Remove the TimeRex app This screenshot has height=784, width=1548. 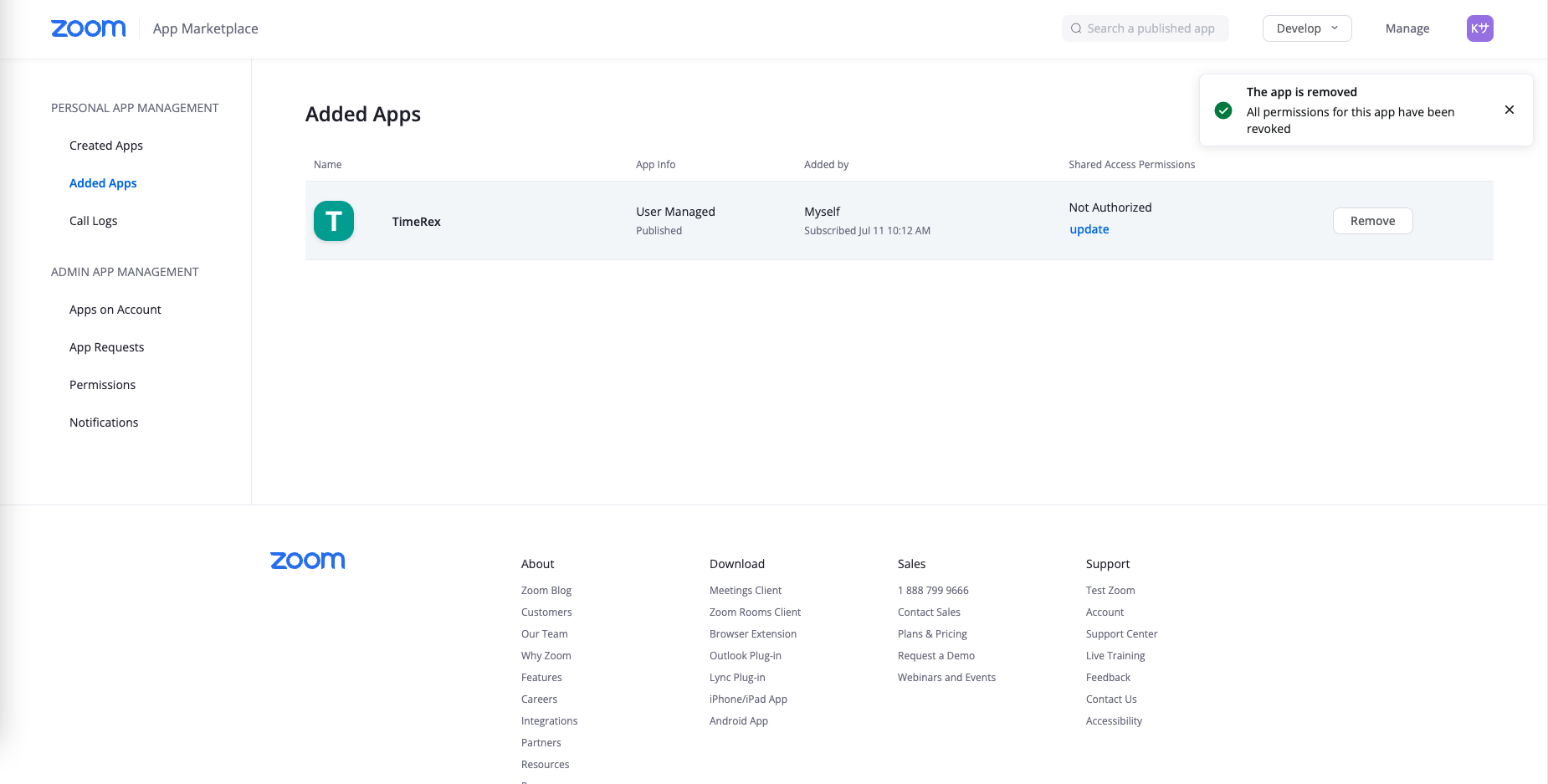(x=1372, y=221)
